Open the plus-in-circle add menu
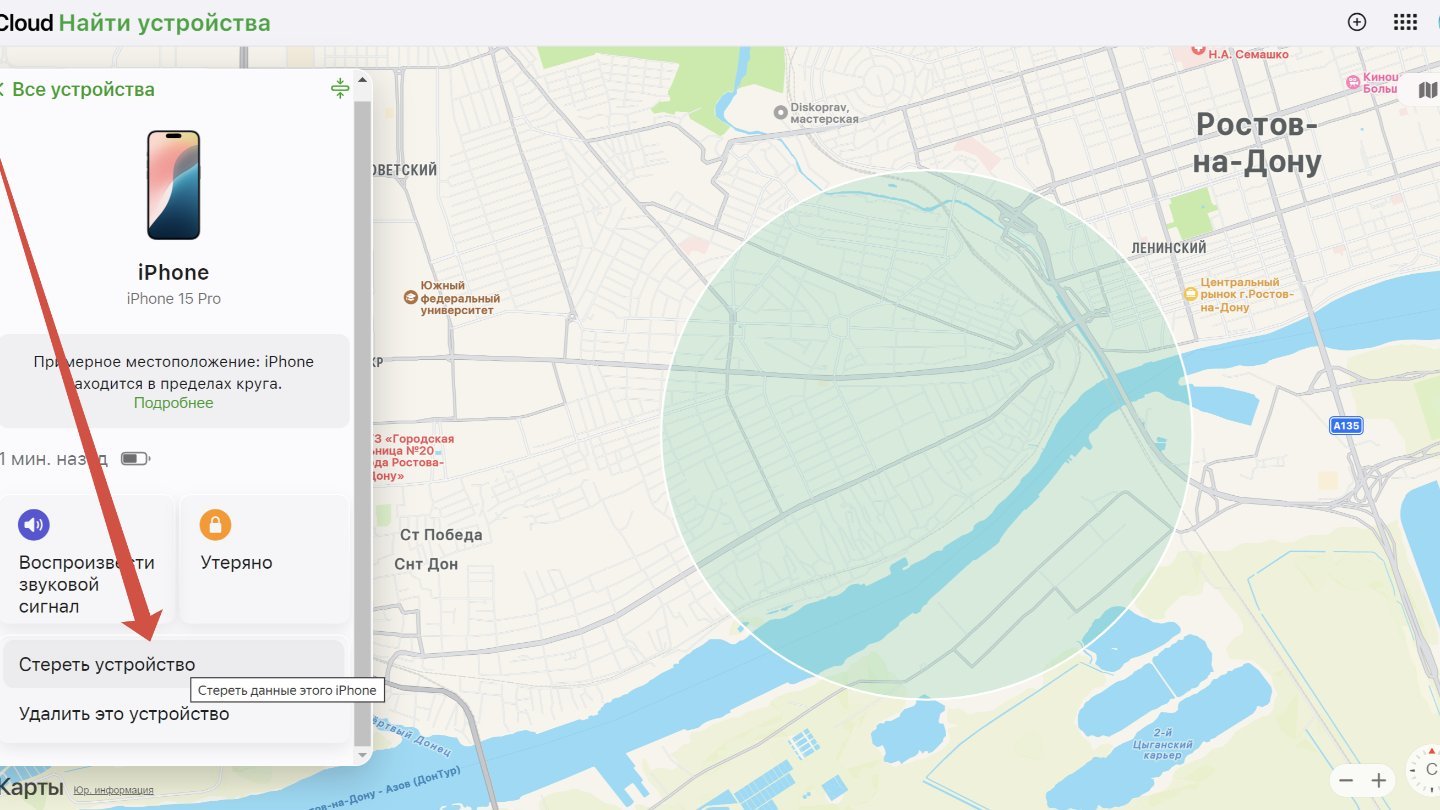This screenshot has width=1440, height=810. 1357,22
